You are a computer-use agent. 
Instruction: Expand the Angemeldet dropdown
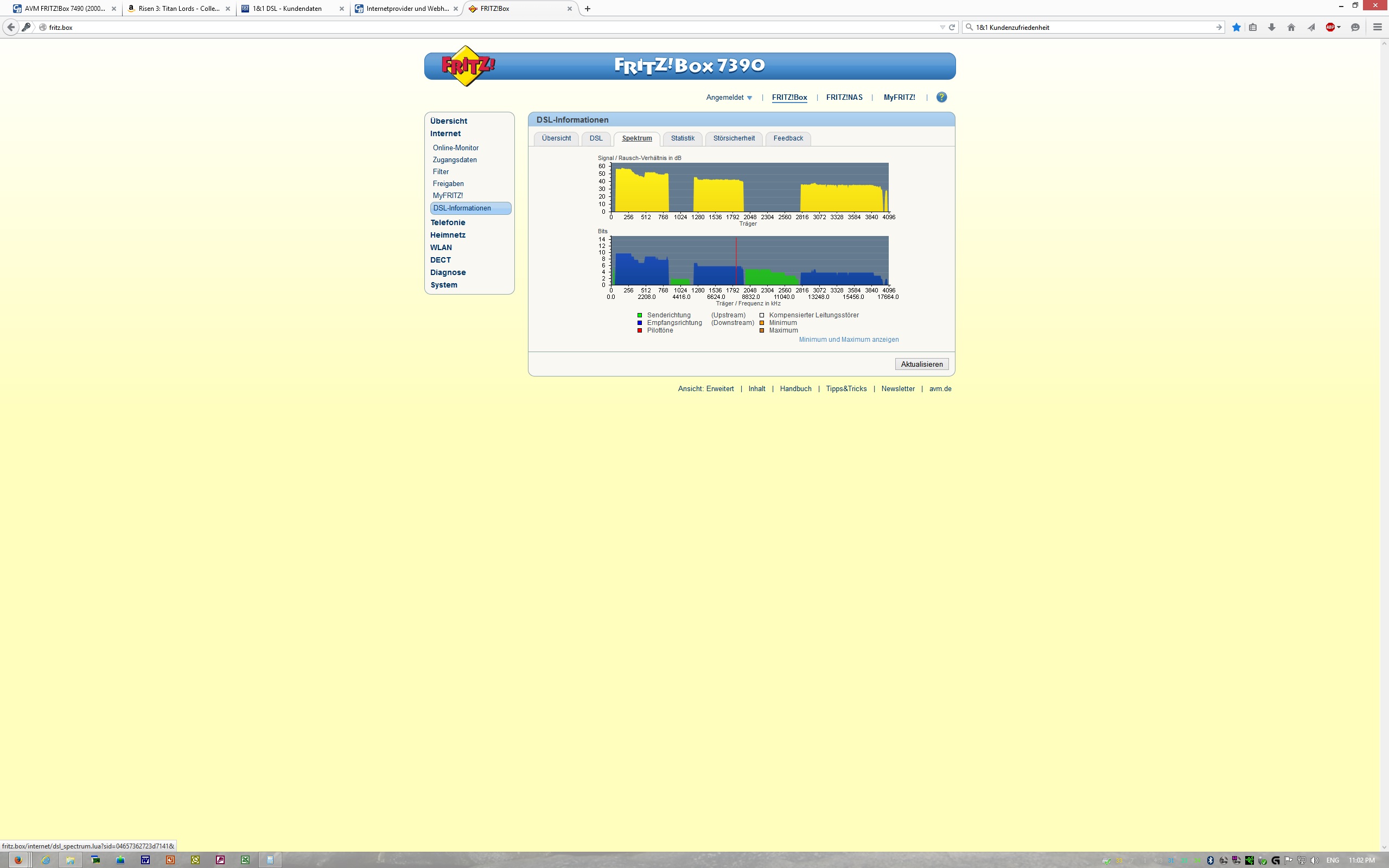[729, 98]
